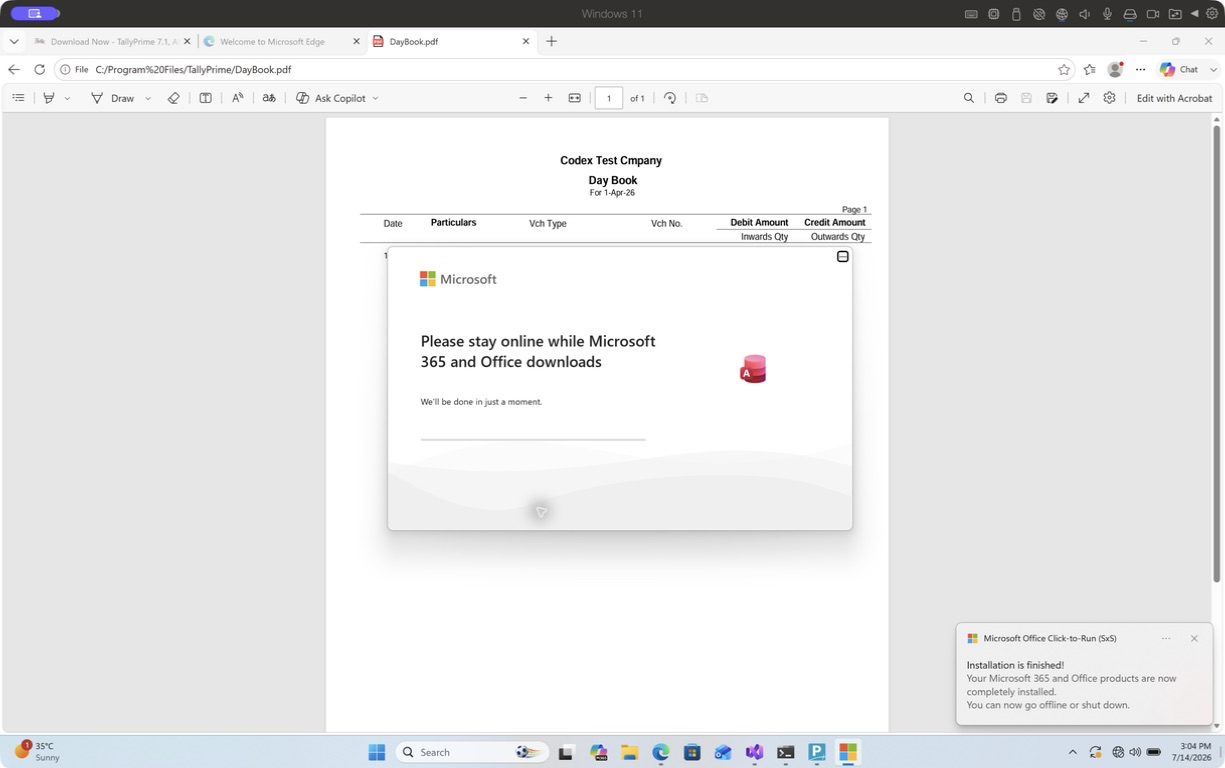1225x768 pixels.
Task: Open Microsoft Store from the taskbar
Action: click(x=692, y=752)
